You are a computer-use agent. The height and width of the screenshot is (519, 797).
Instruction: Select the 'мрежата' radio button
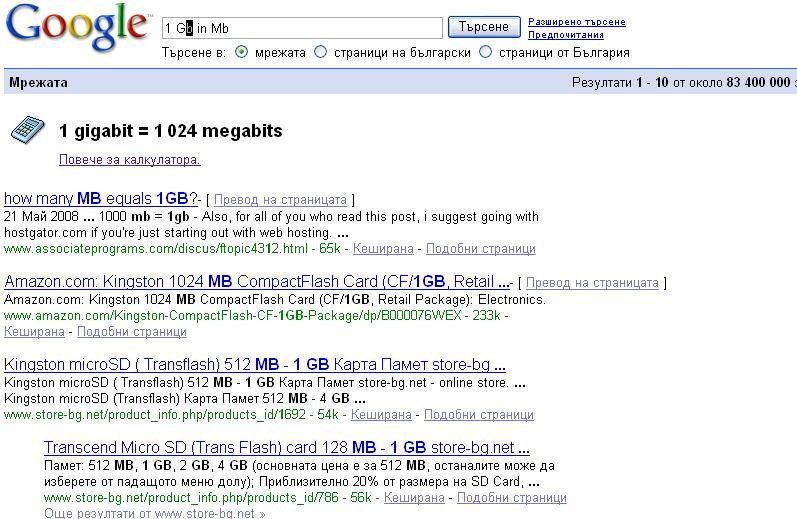[x=241, y=52]
